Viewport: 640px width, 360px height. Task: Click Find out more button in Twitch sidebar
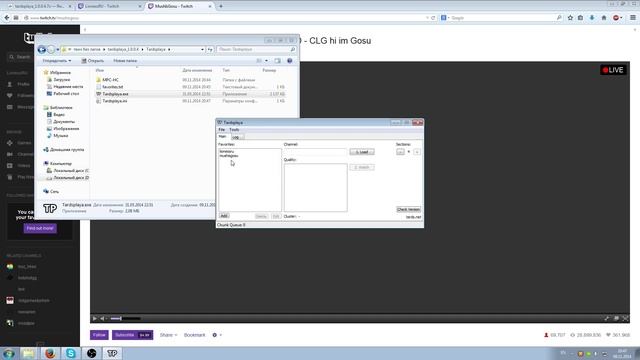(40, 228)
